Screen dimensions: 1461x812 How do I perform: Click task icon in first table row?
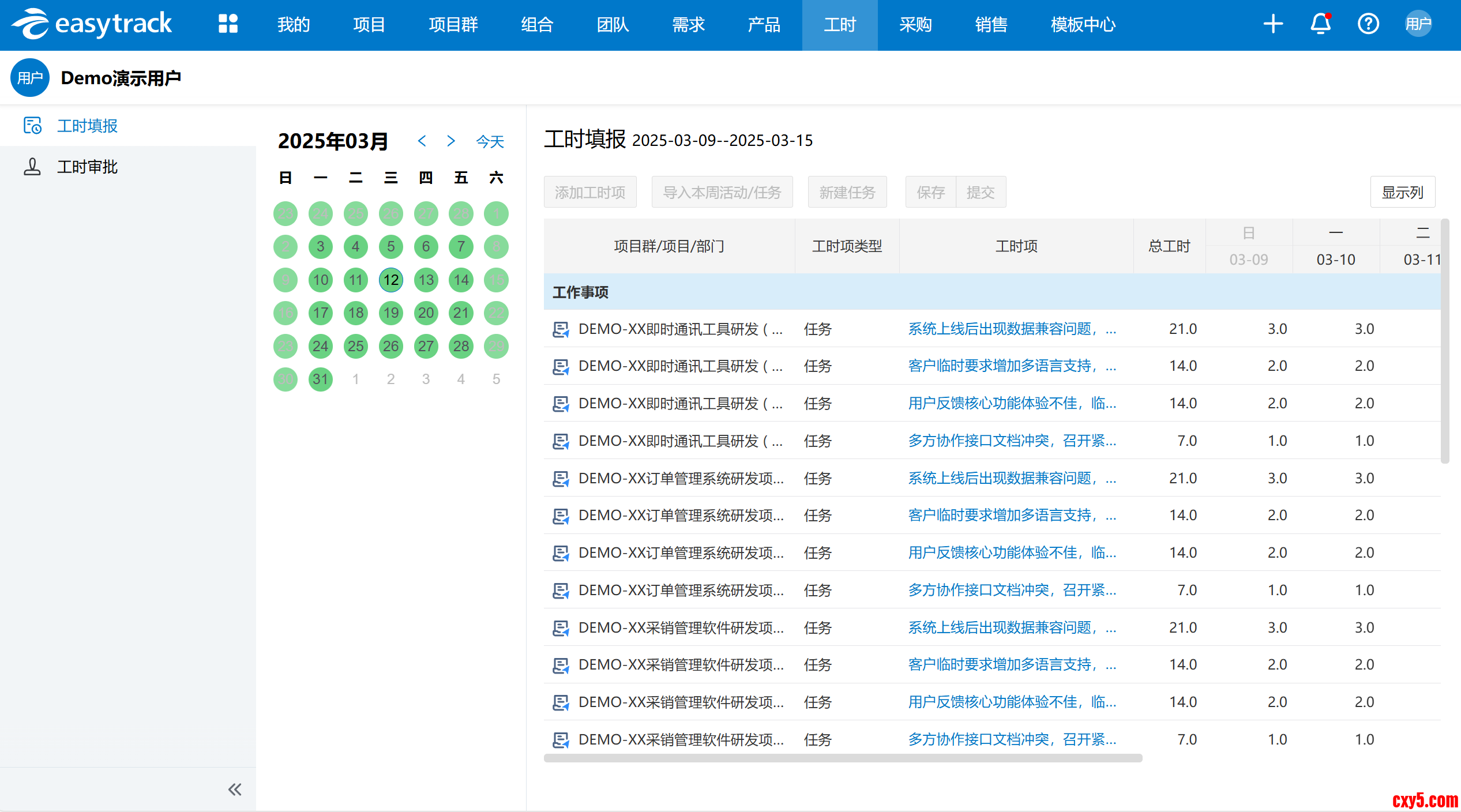(x=560, y=329)
